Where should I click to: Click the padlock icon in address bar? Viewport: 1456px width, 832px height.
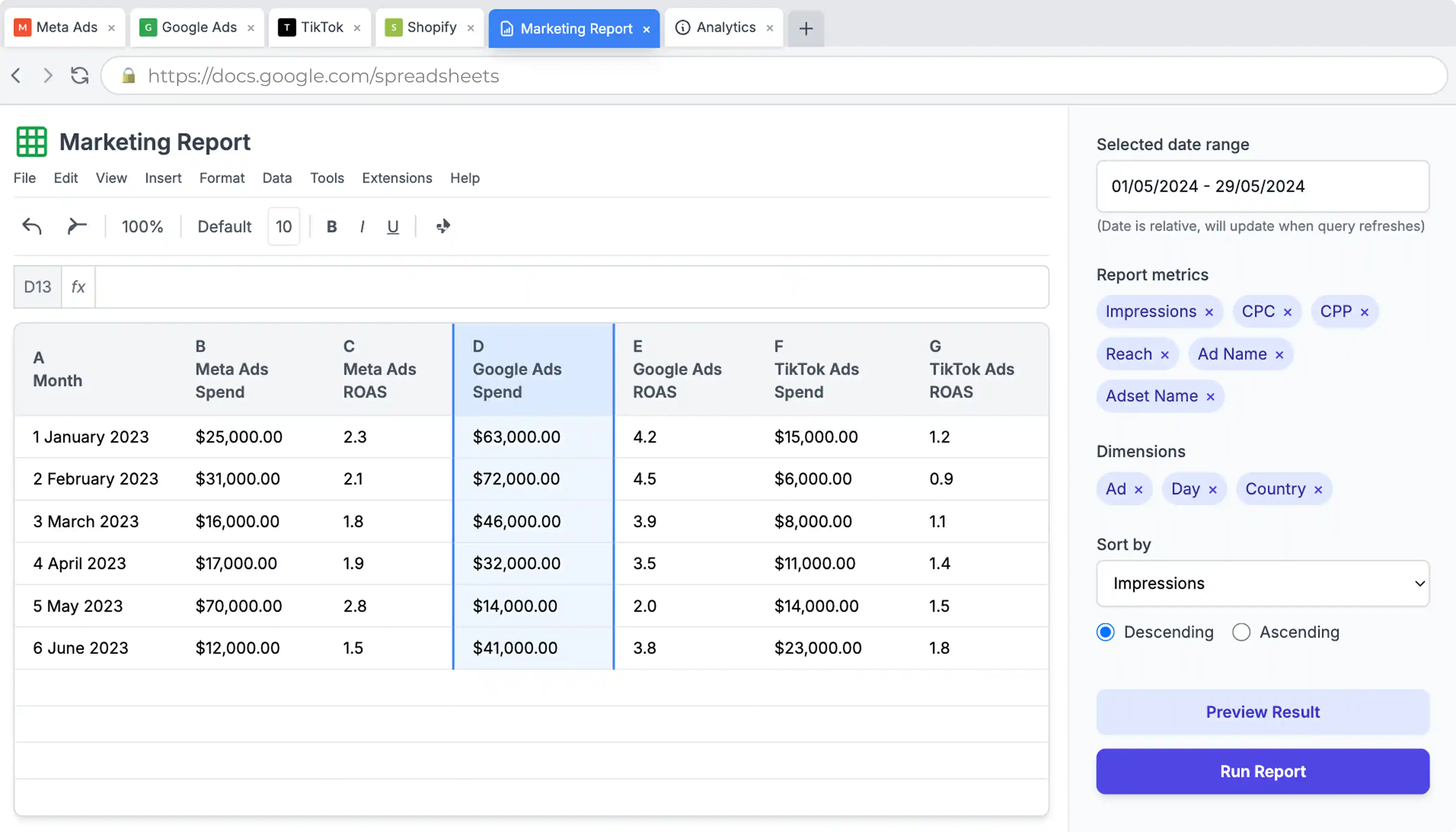point(128,75)
